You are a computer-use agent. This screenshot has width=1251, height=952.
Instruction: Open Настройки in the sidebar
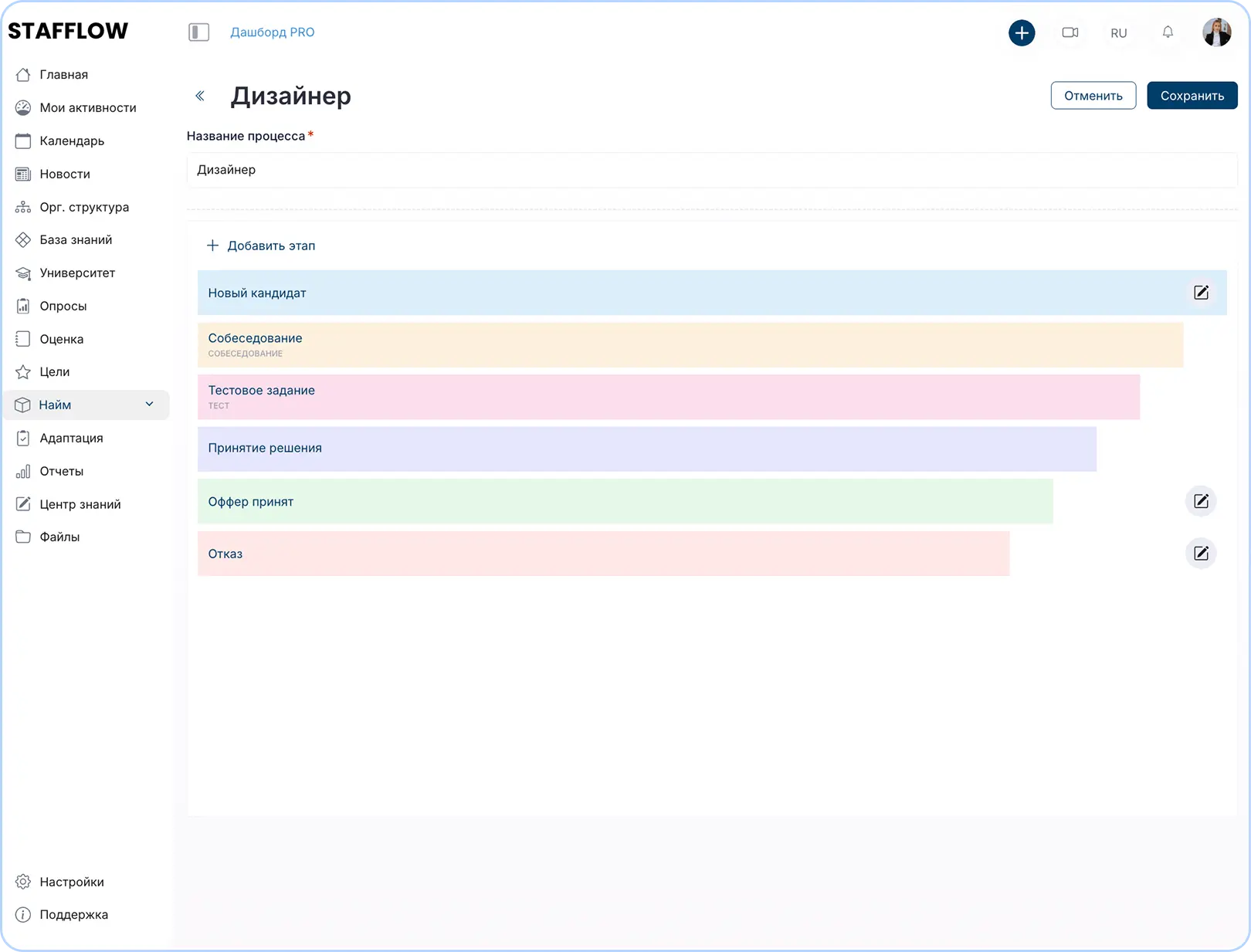pyautogui.click(x=71, y=882)
